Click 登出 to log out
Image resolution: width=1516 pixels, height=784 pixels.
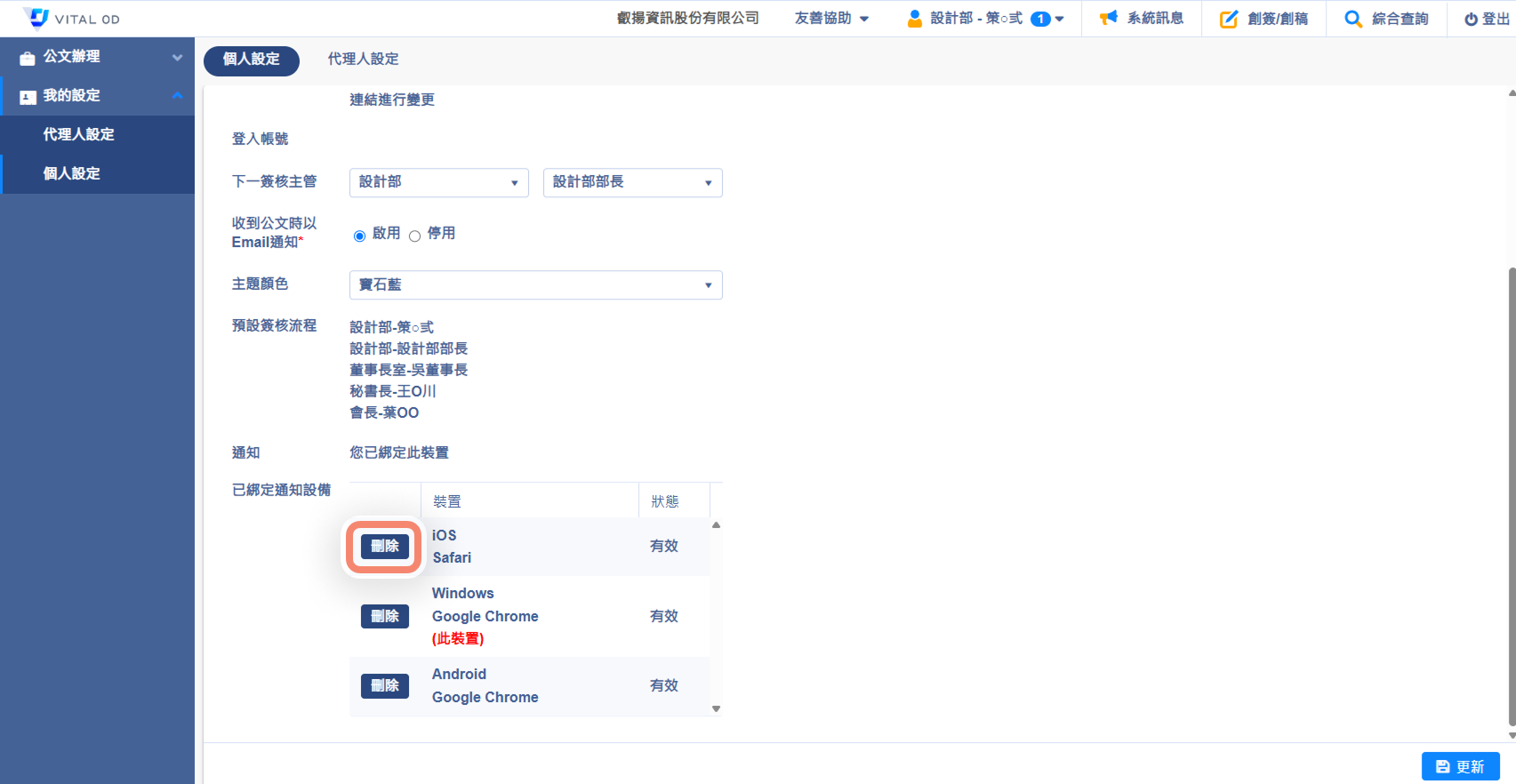[1486, 19]
